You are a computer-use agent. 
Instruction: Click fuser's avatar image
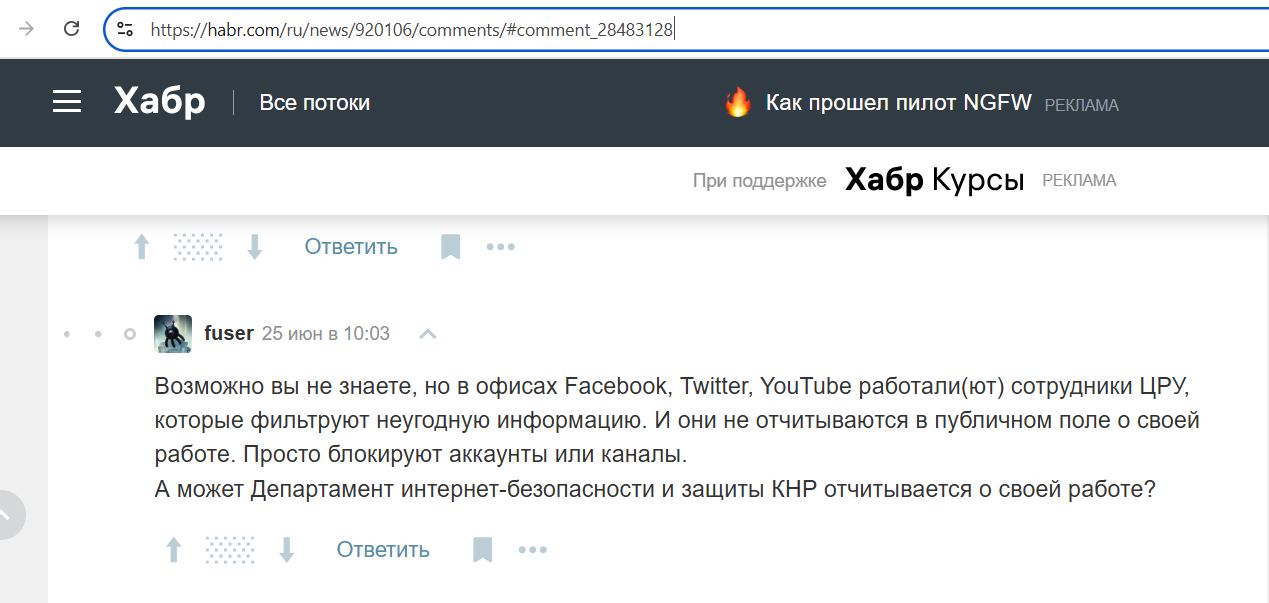point(173,333)
